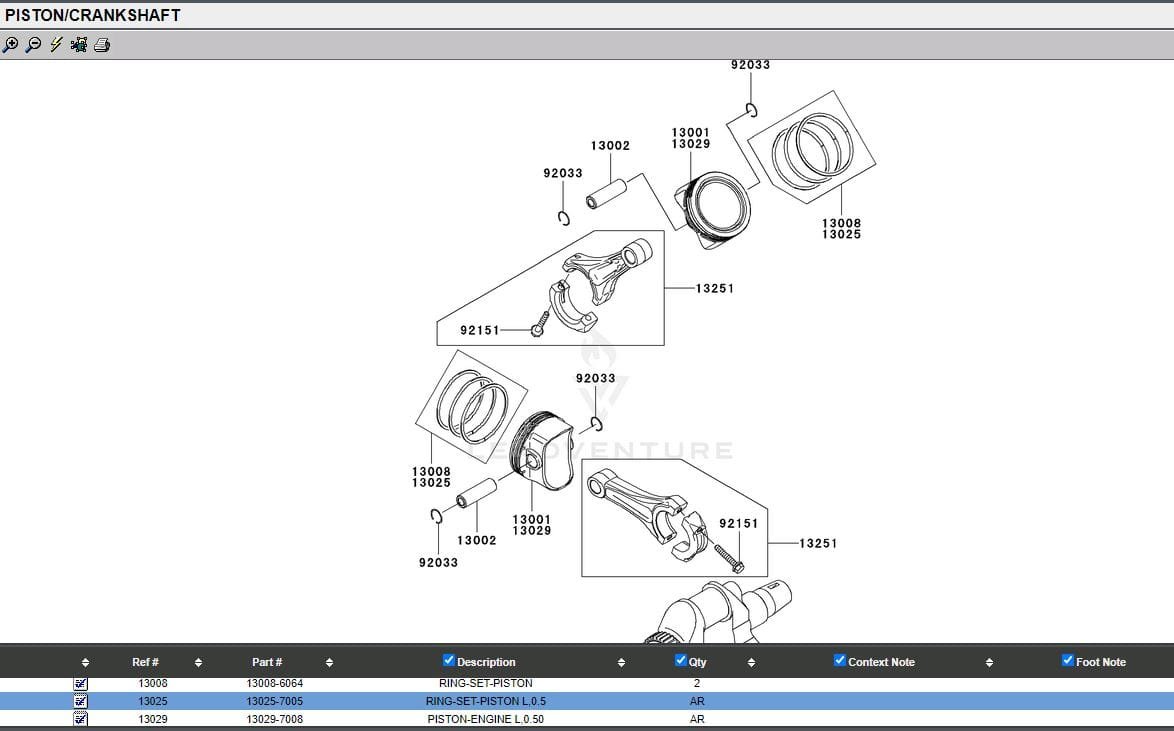The width and height of the screenshot is (1174, 731).
Task: Toggle the checkbox on row 13025
Action: click(x=80, y=701)
